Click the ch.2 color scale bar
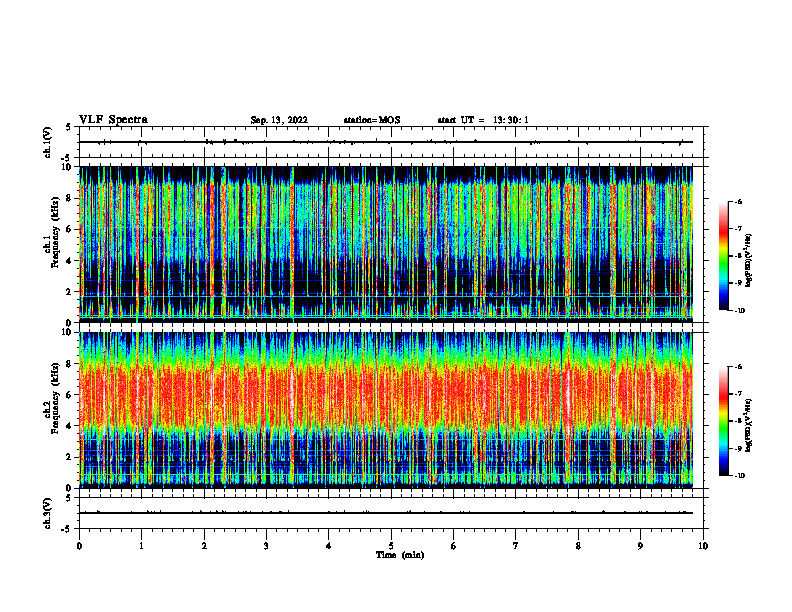Screen dimensions: 792x612 point(723,421)
